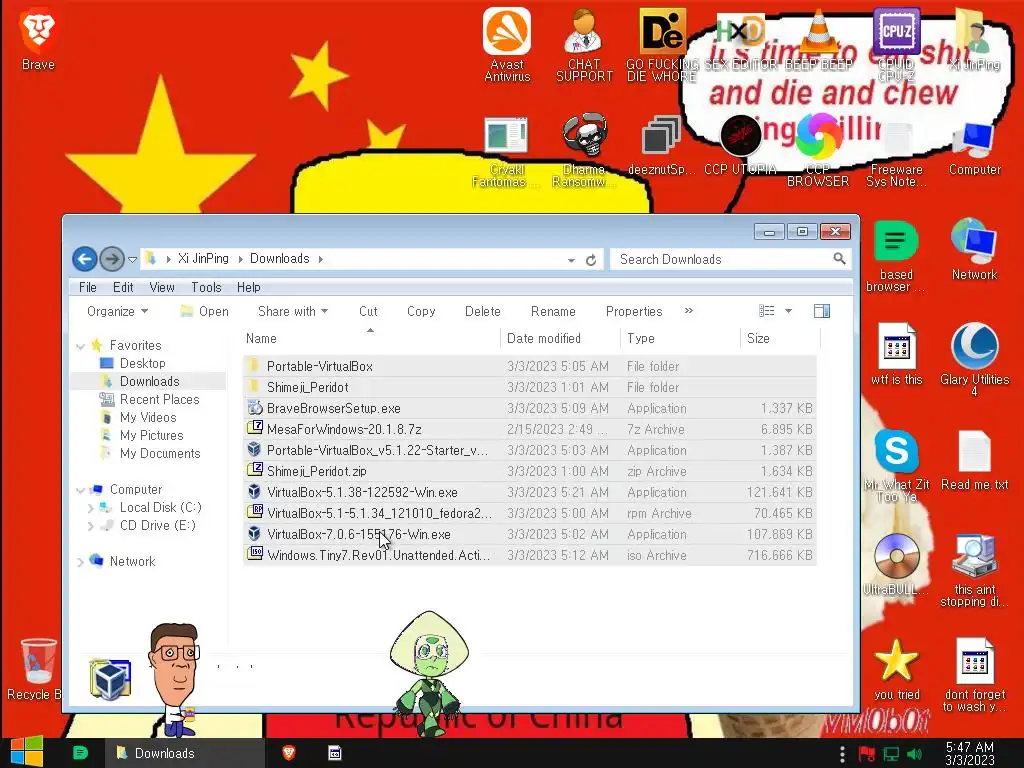Sort files by Date modified column
The image size is (1024, 768).
(560, 338)
